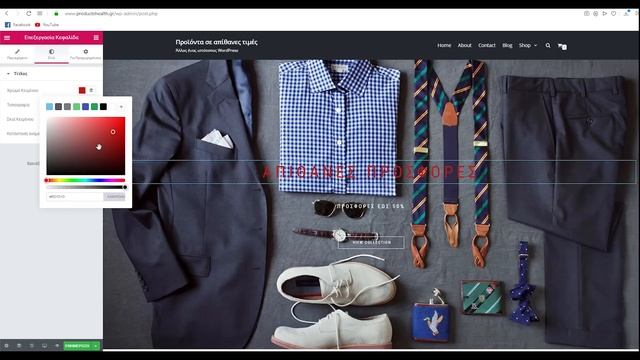Click the heart bookmark icon in browser
The width and height of the screenshot is (640, 360).
tap(613, 13)
